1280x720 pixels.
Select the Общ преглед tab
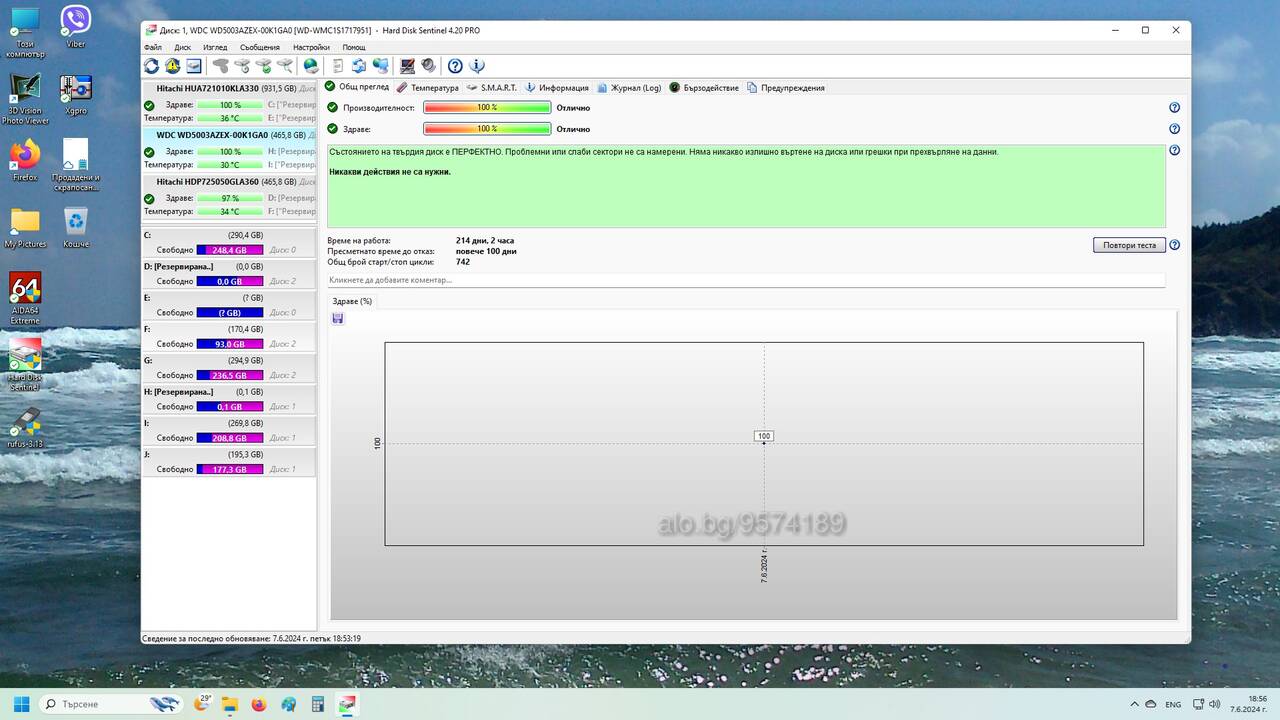[x=357, y=87]
